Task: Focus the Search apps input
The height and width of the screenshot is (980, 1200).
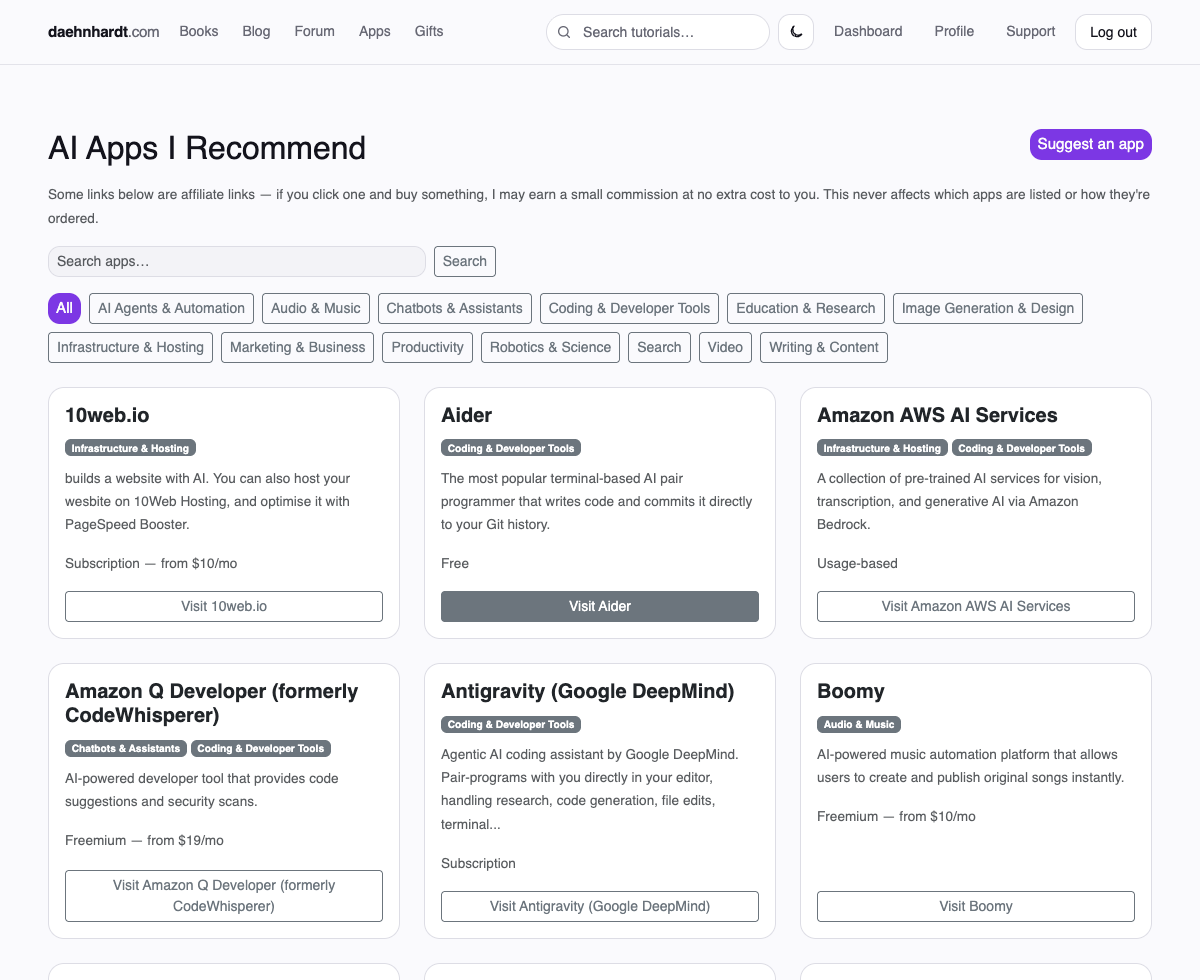Action: 237,261
